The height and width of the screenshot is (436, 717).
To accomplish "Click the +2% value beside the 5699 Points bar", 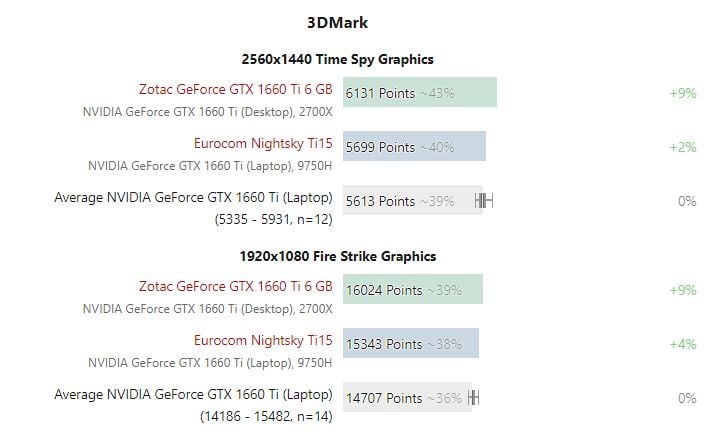I will click(x=683, y=147).
